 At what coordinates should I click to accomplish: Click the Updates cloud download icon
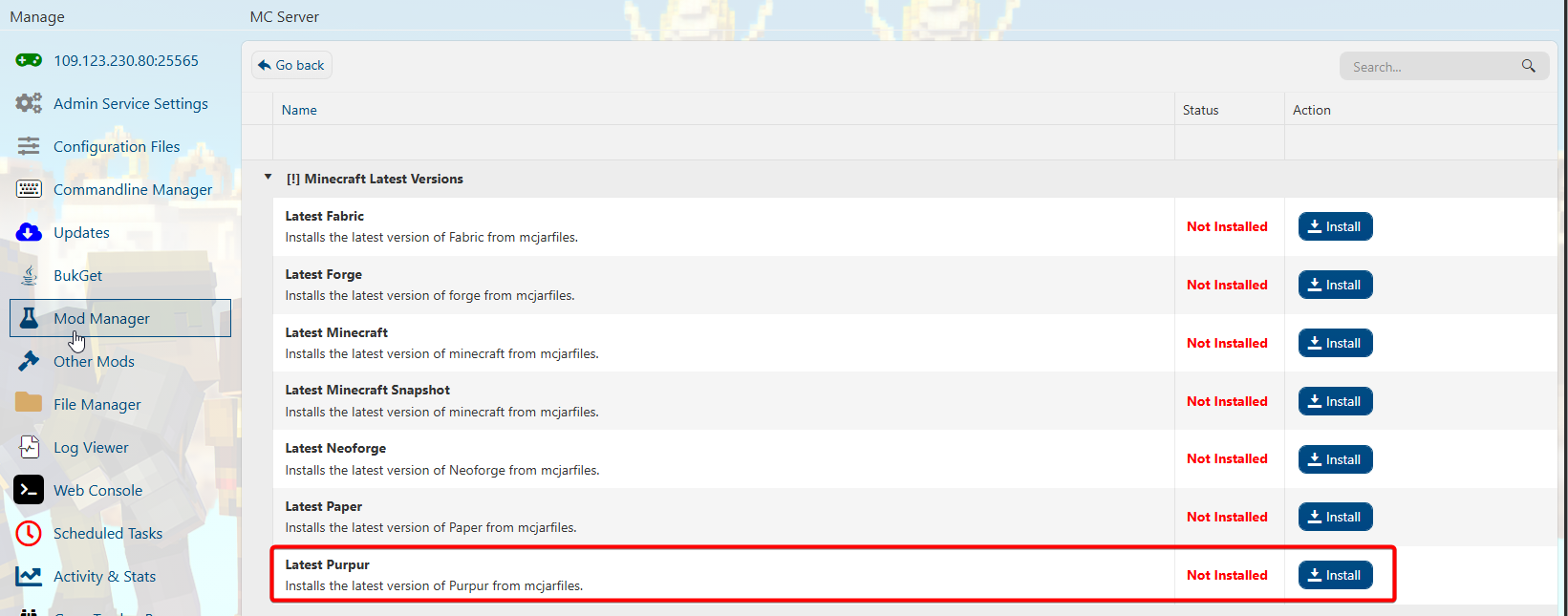pyautogui.click(x=29, y=232)
